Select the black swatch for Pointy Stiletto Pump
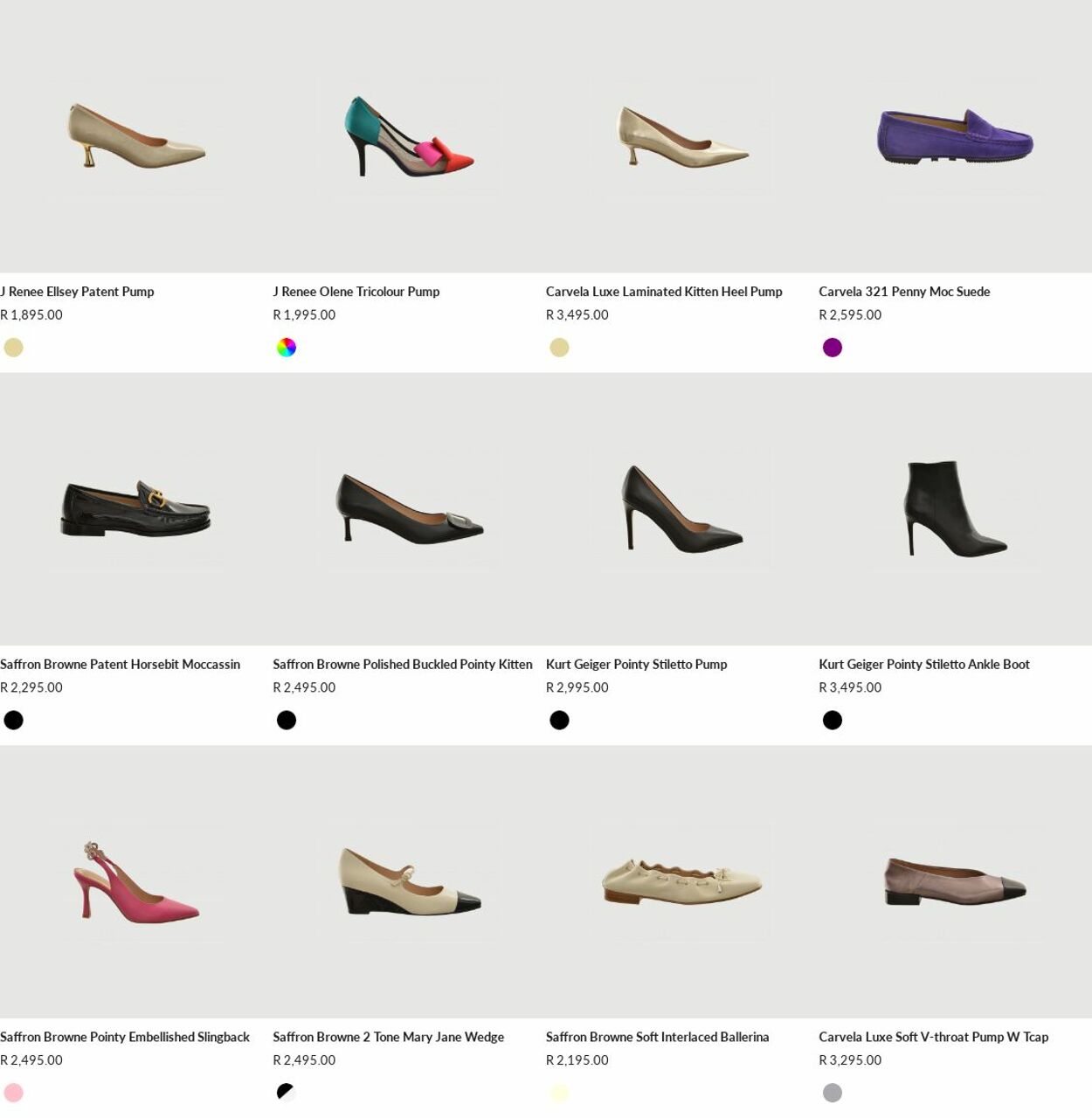Screen dimensions: 1092x1118 click(560, 721)
